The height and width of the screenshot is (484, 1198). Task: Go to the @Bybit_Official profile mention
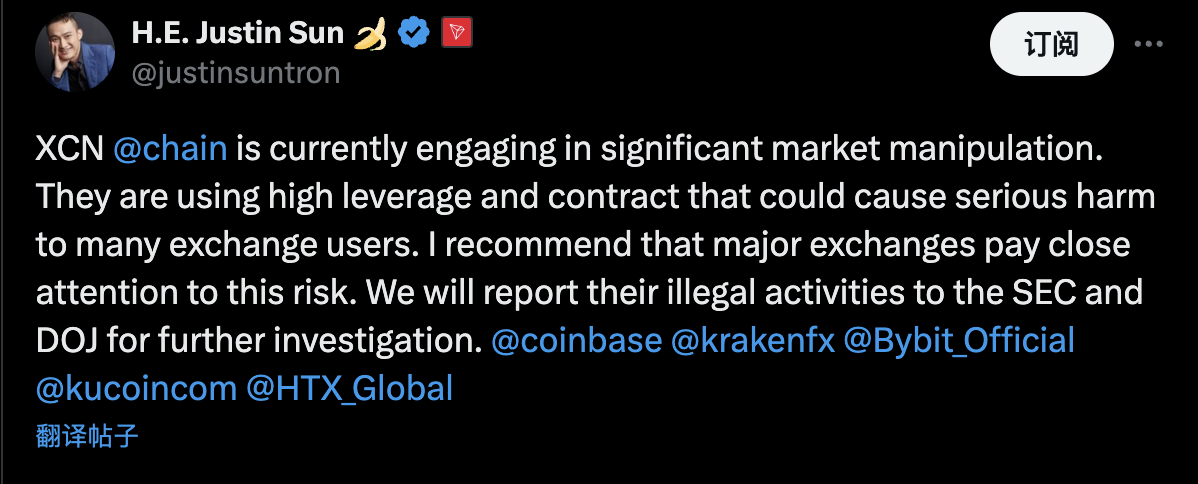[x=960, y=341]
